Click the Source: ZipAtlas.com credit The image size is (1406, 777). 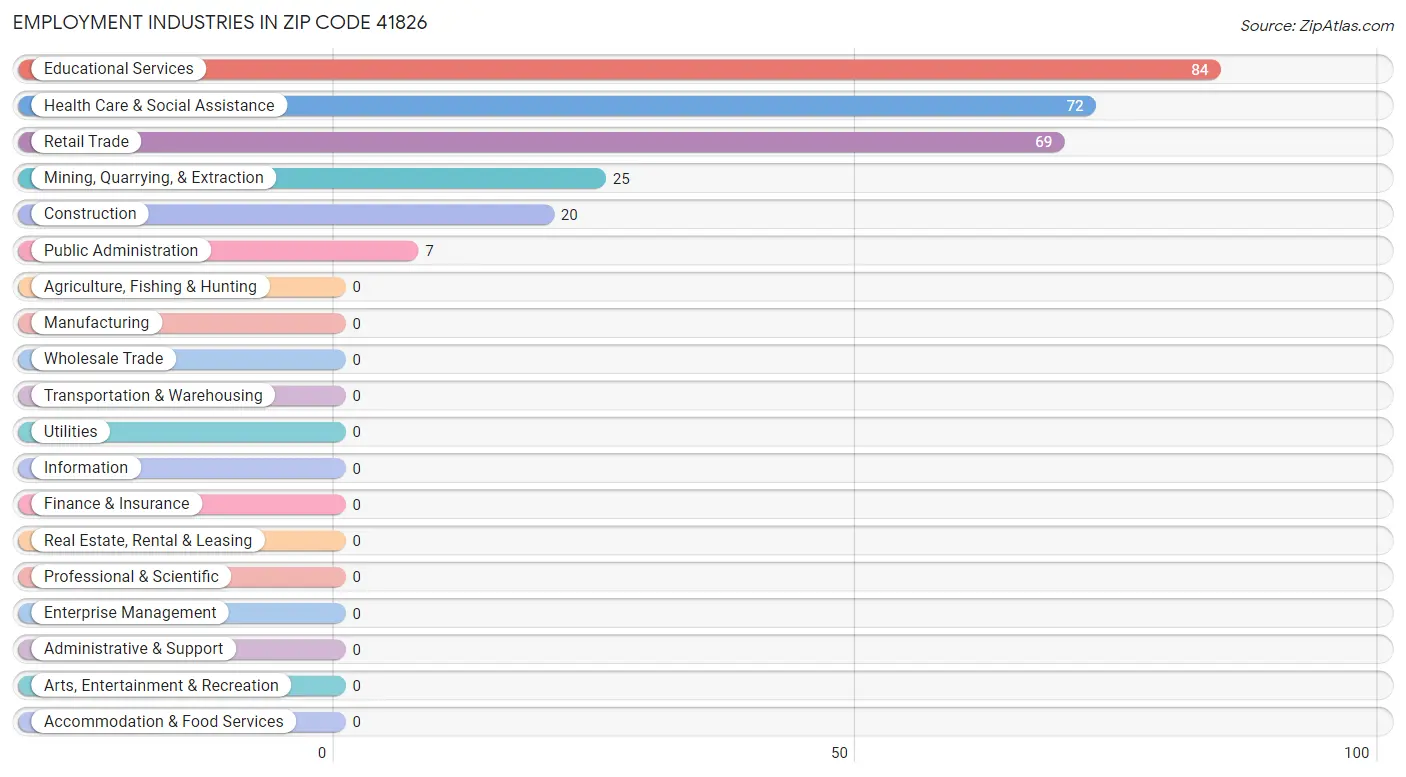point(1316,26)
